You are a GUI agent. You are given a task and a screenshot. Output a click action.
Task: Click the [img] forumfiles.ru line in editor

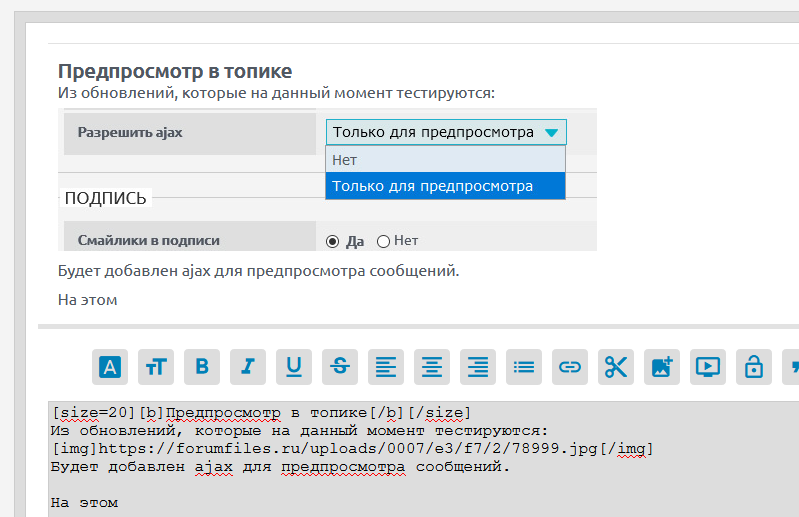click(352, 449)
